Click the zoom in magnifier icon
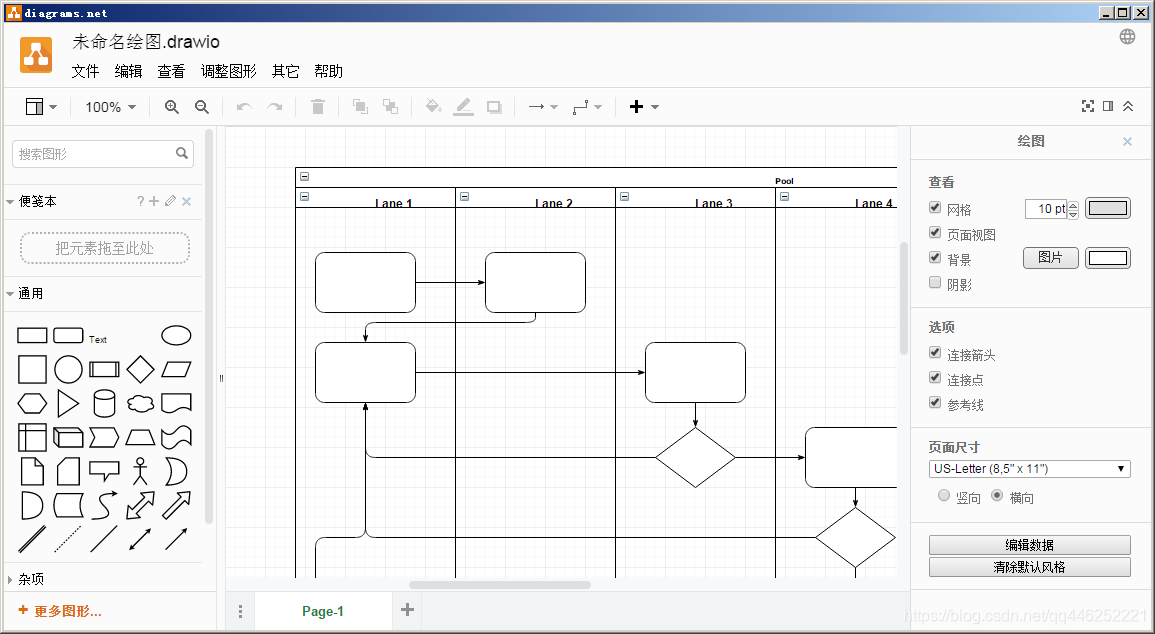1155x634 pixels. [172, 107]
